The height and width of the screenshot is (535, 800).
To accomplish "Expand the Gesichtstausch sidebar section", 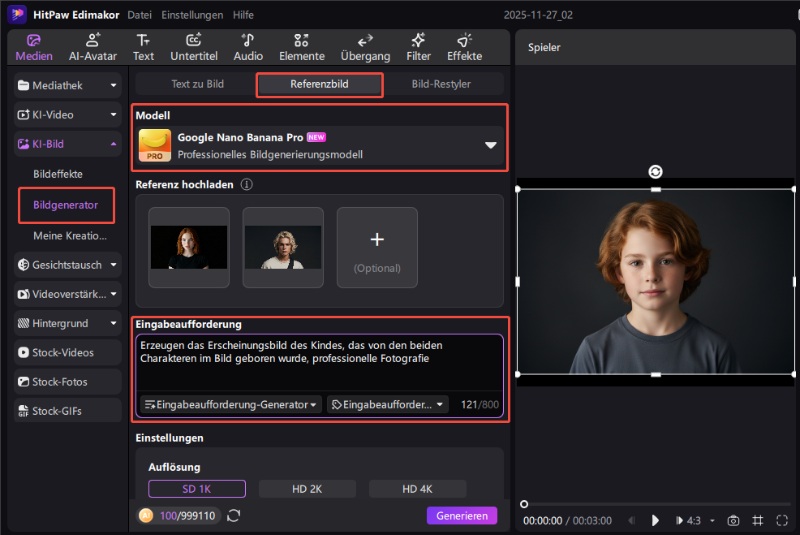I will point(66,265).
